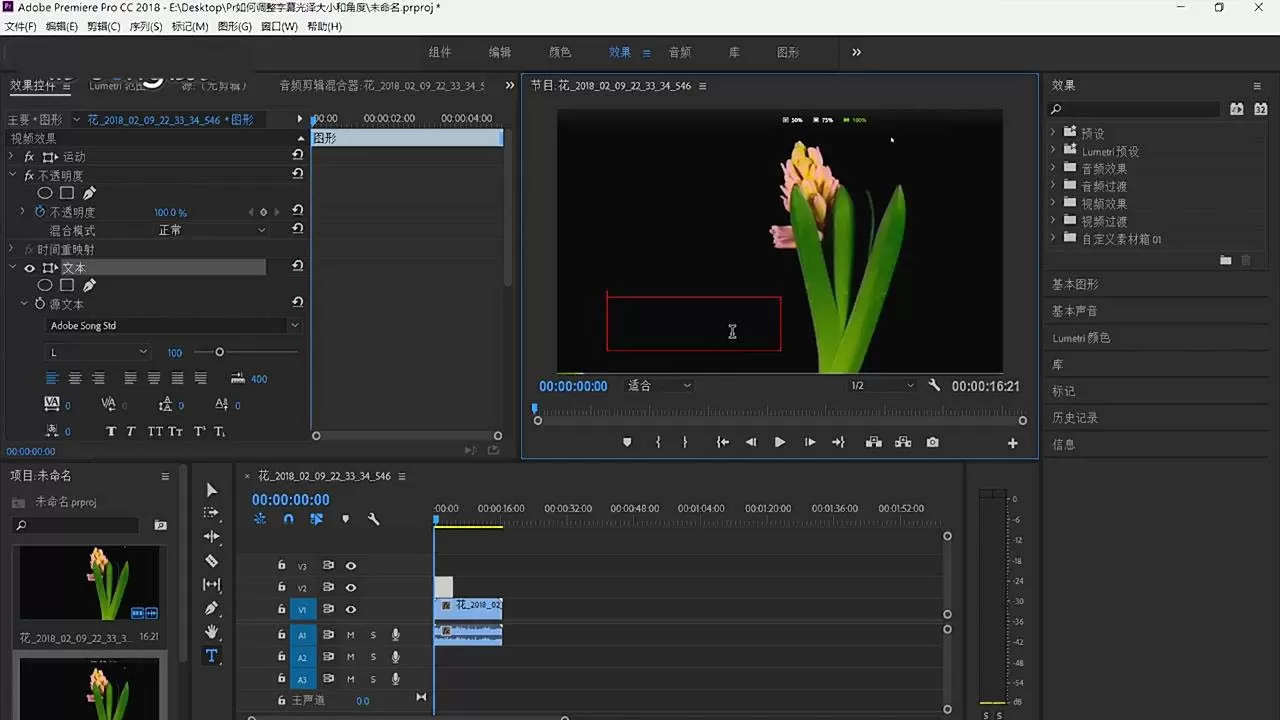1280x720 pixels.
Task: Select the white graphic clip on V2
Action: click(443, 587)
